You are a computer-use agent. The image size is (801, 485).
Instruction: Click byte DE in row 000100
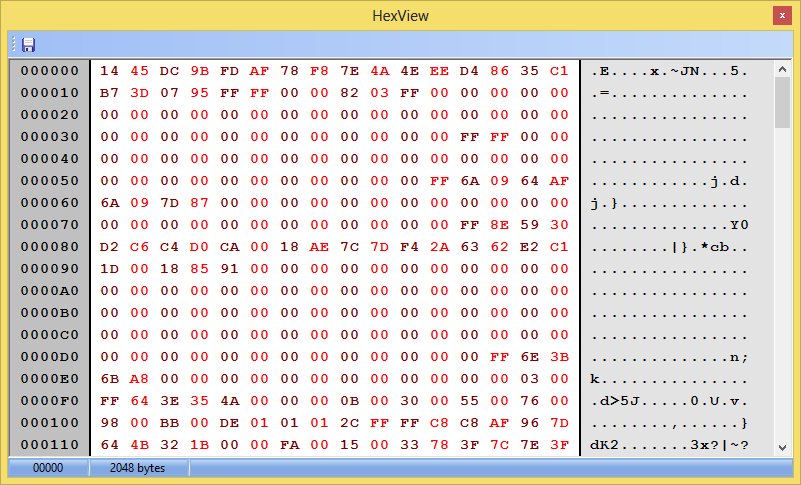coord(229,422)
